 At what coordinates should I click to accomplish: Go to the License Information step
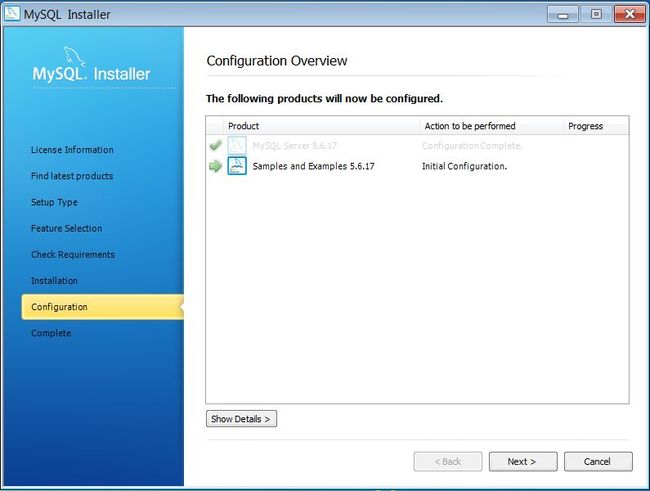pos(72,150)
